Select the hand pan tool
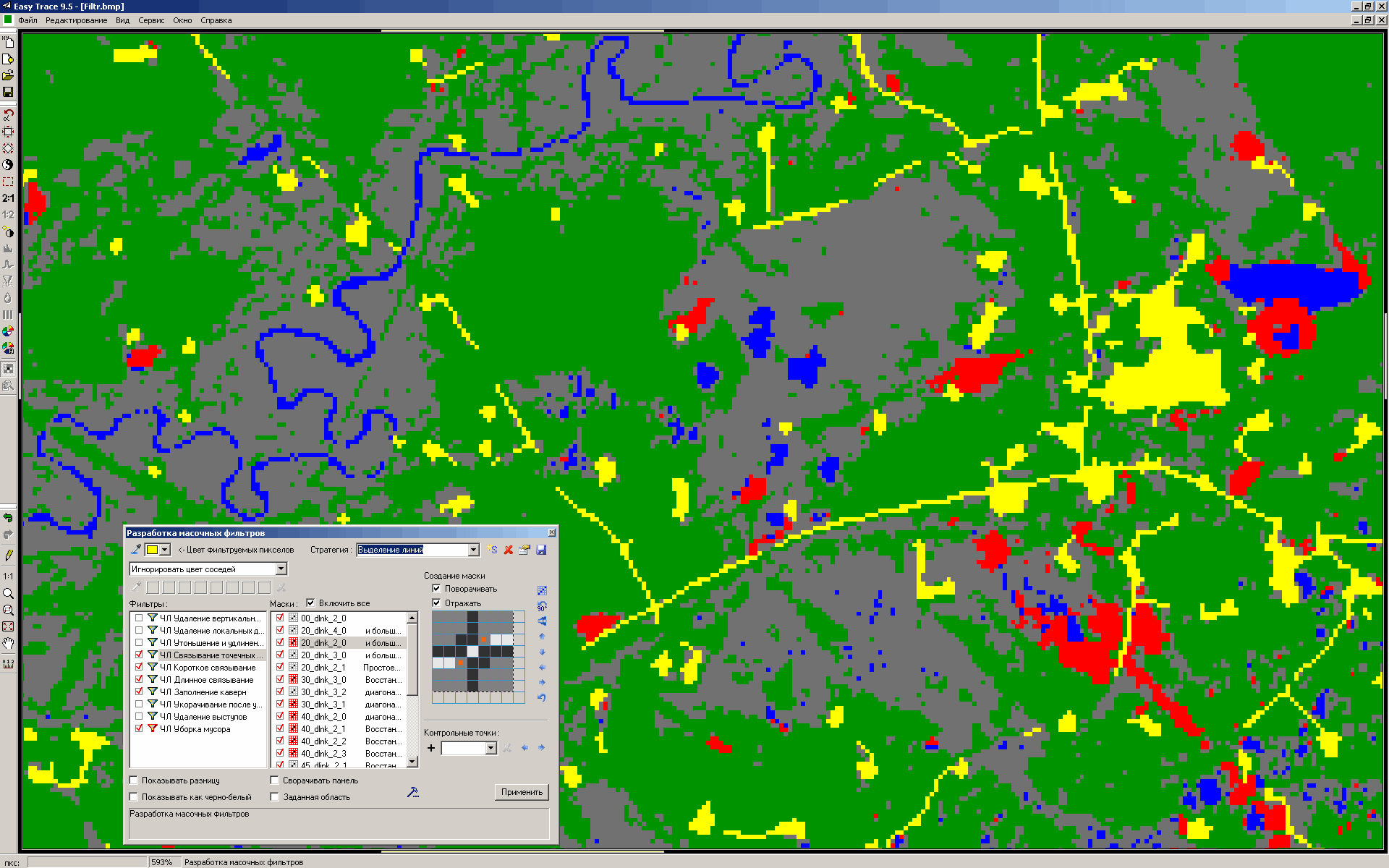The width and height of the screenshot is (1389, 868). point(8,643)
